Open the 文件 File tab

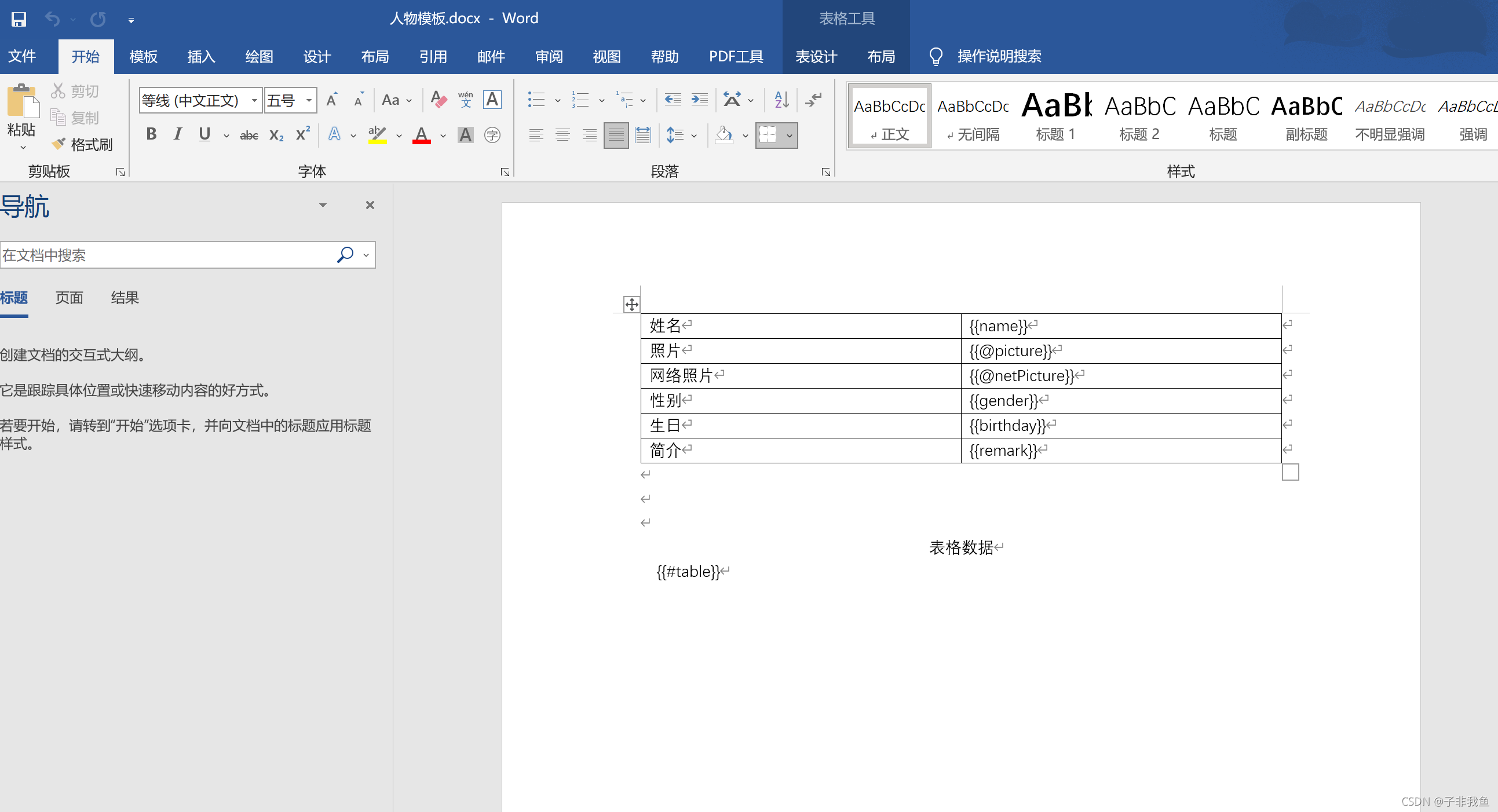tap(22, 56)
